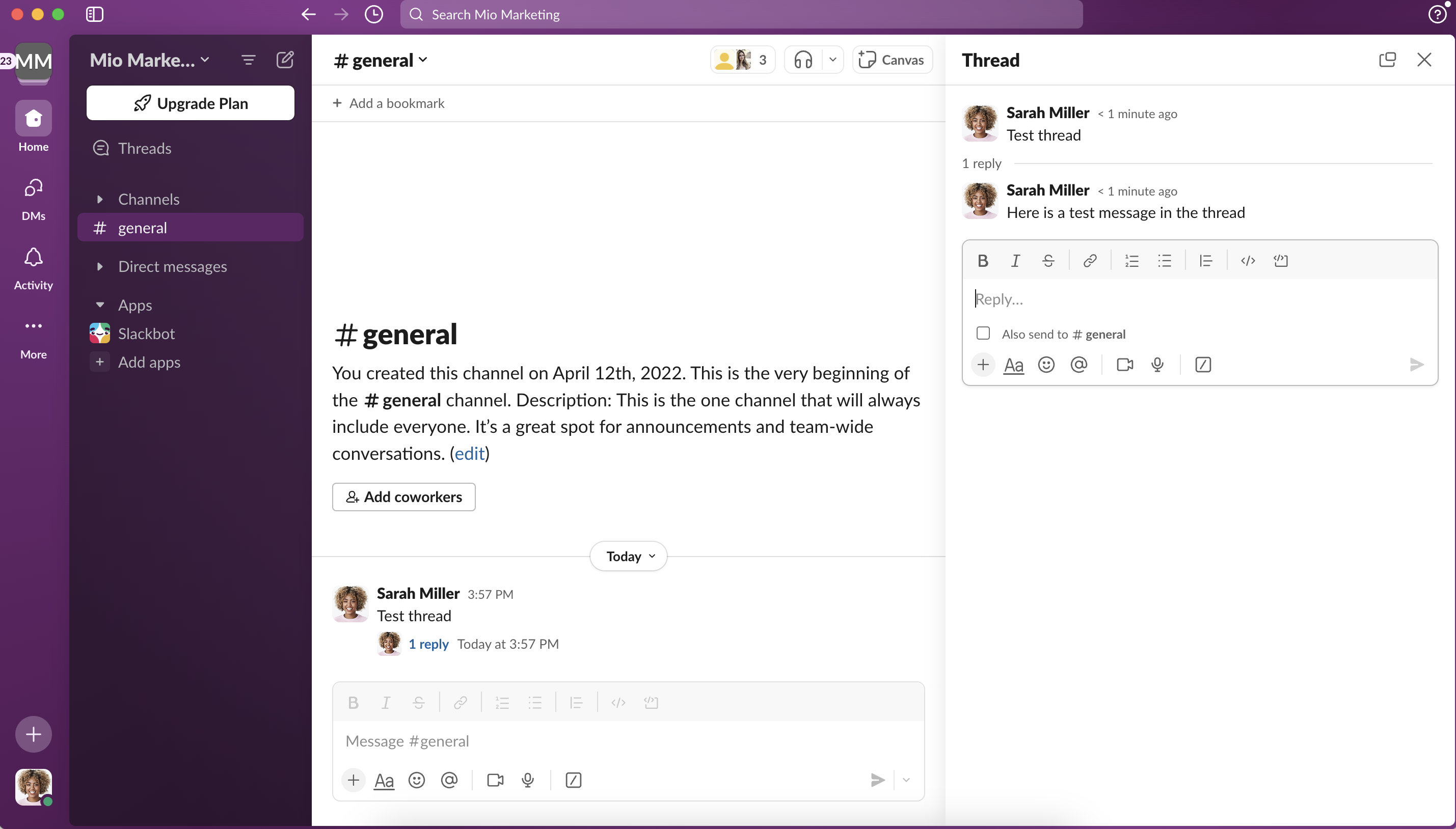Compose a new message with the pencil icon

click(285, 59)
